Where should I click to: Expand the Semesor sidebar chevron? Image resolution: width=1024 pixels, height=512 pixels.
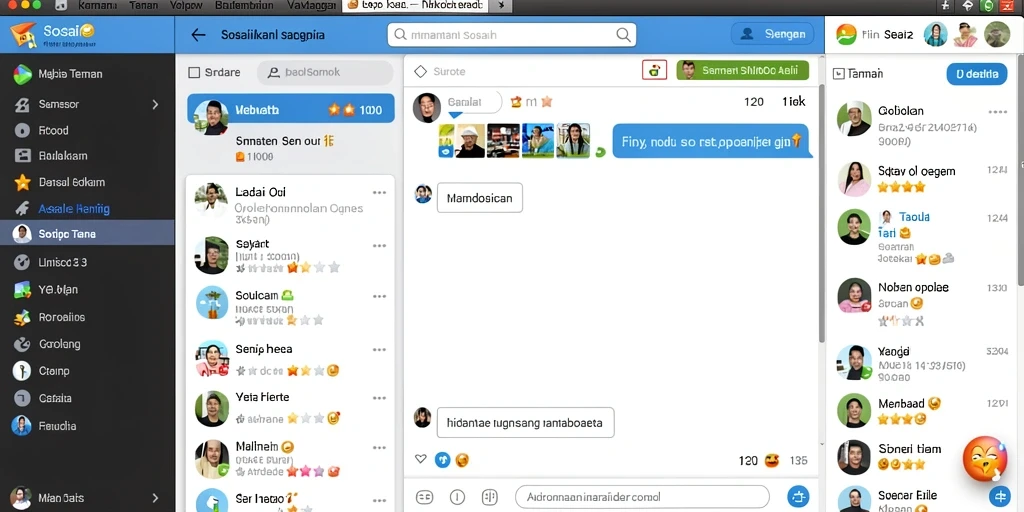coord(155,104)
